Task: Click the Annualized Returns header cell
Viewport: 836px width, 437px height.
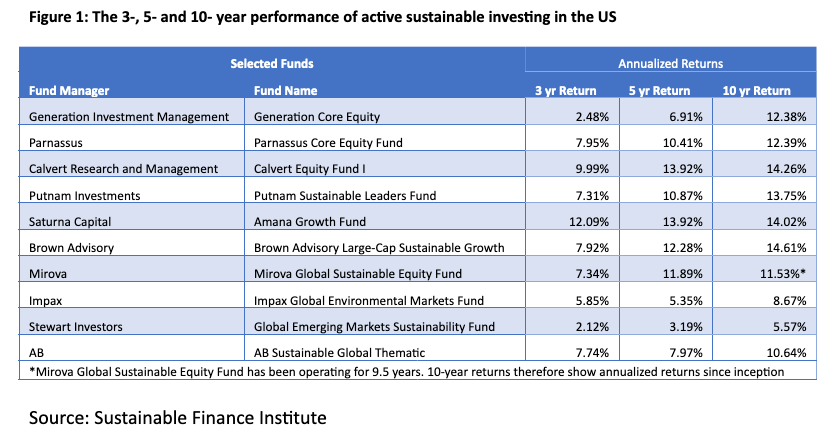Action: (670, 63)
